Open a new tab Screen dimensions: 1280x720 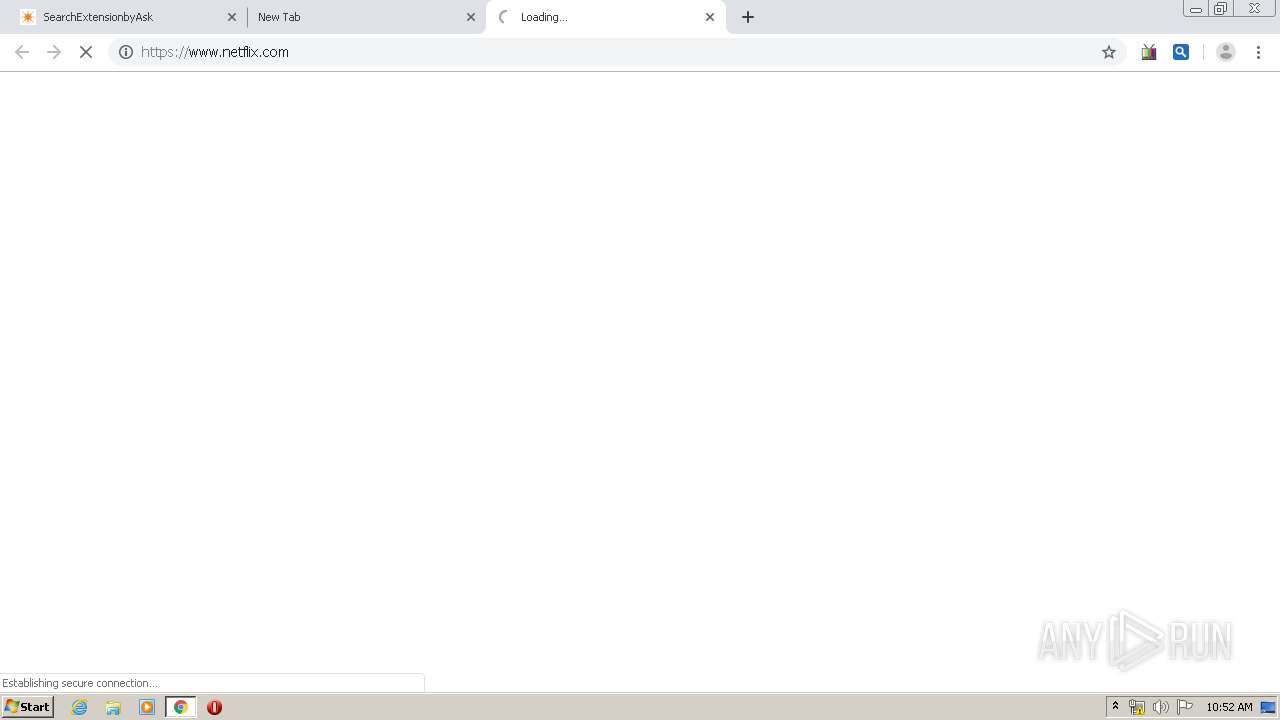(x=748, y=17)
